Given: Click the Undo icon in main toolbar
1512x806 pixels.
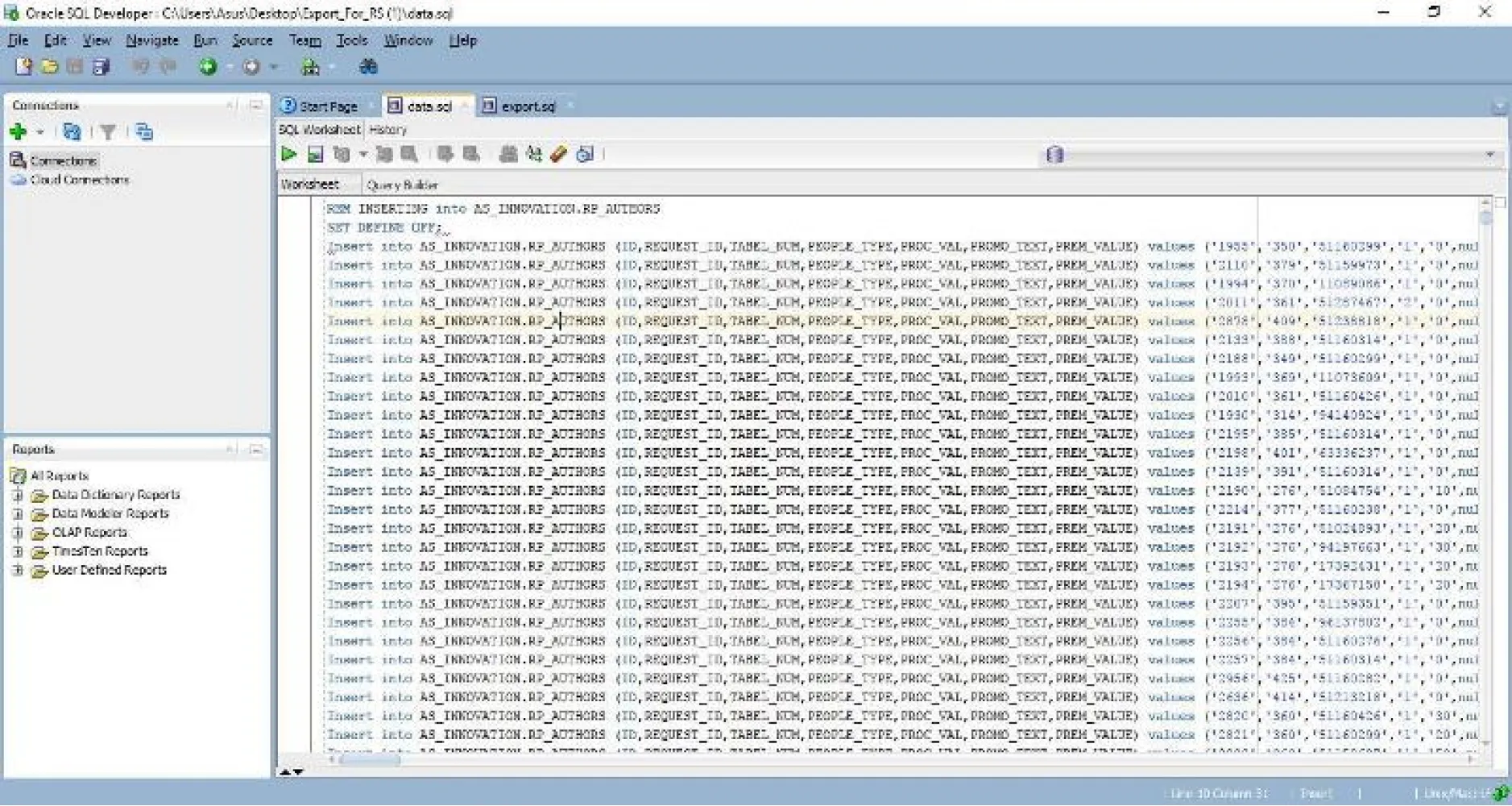Looking at the screenshot, I should click(140, 67).
